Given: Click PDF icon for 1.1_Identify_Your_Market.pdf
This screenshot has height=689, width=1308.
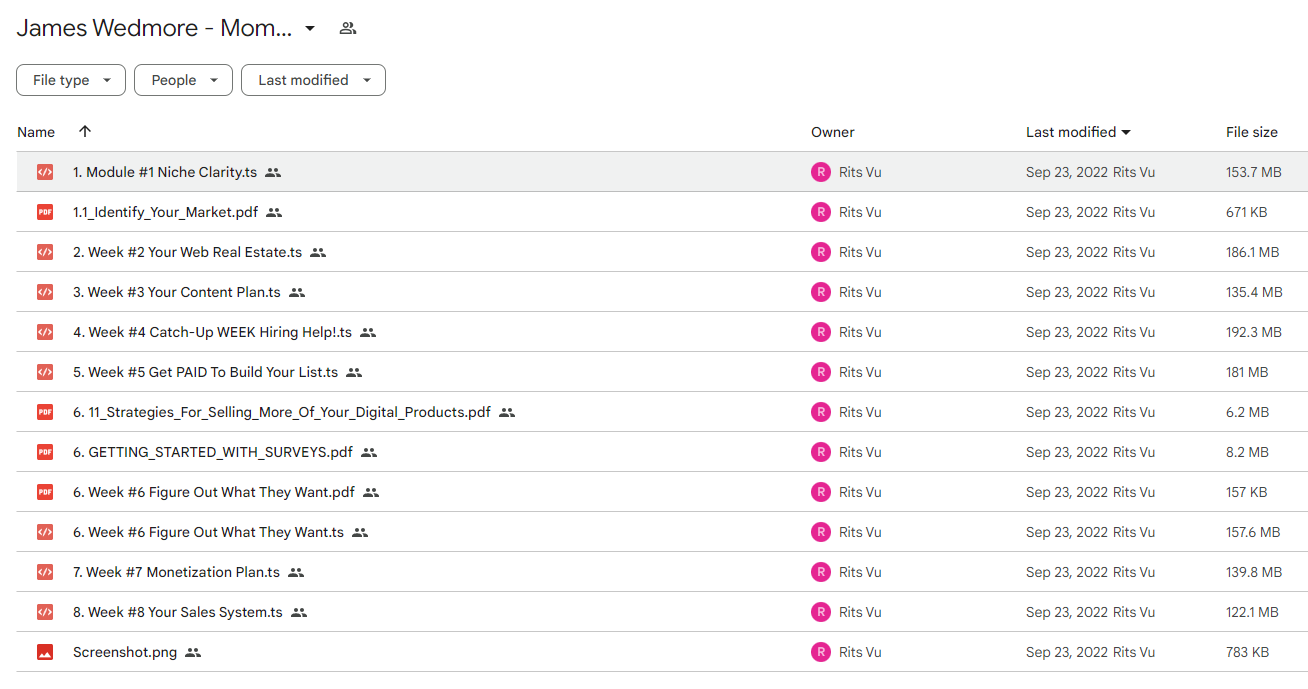Looking at the screenshot, I should 45,212.
